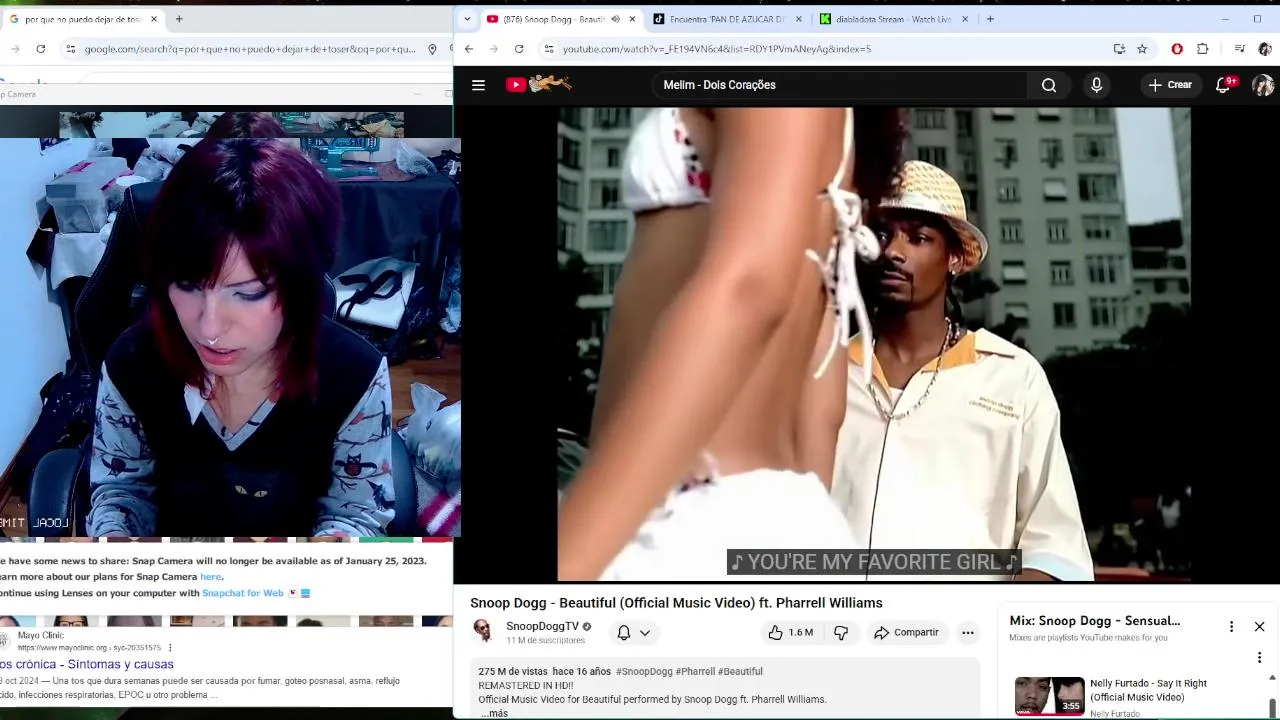
Task: Open Chrome profile avatar in the toolbar
Action: [1265, 48]
